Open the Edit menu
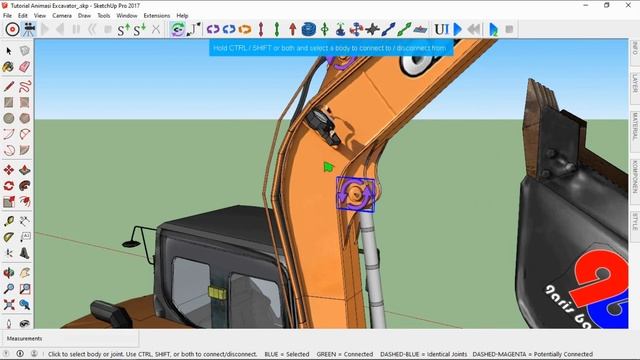This screenshot has width=640, height=360. click(22, 16)
